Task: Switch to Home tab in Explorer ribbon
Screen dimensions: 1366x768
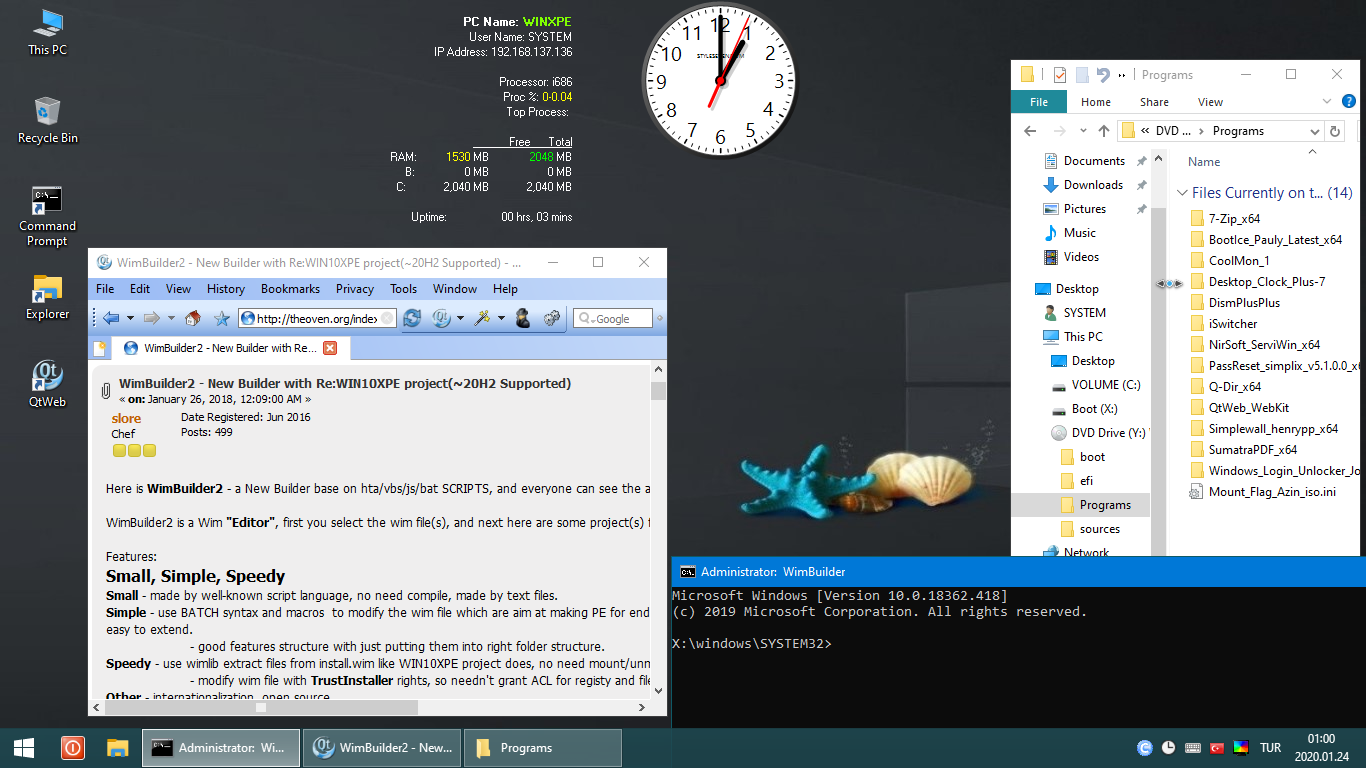Action: [1096, 102]
